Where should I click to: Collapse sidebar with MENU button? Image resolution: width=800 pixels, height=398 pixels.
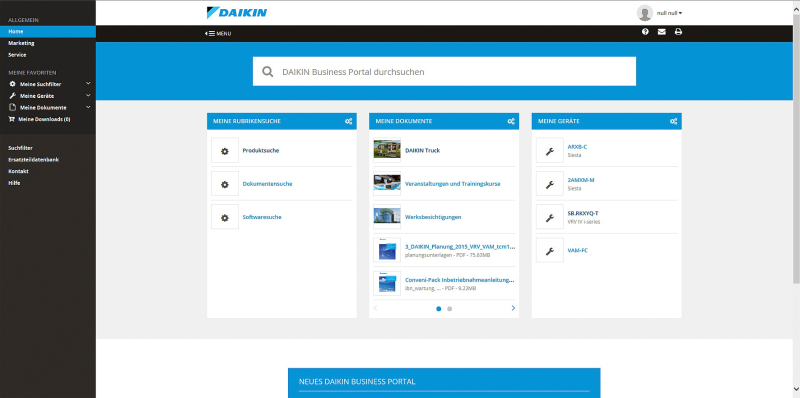[x=218, y=34]
